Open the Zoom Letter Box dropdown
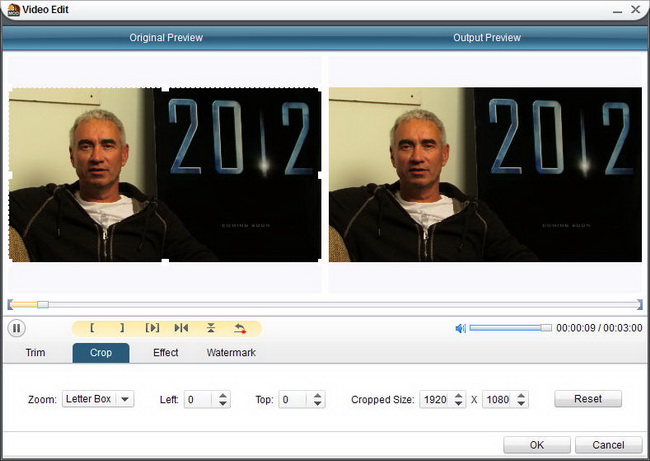The height and width of the screenshot is (461, 650). tap(98, 399)
